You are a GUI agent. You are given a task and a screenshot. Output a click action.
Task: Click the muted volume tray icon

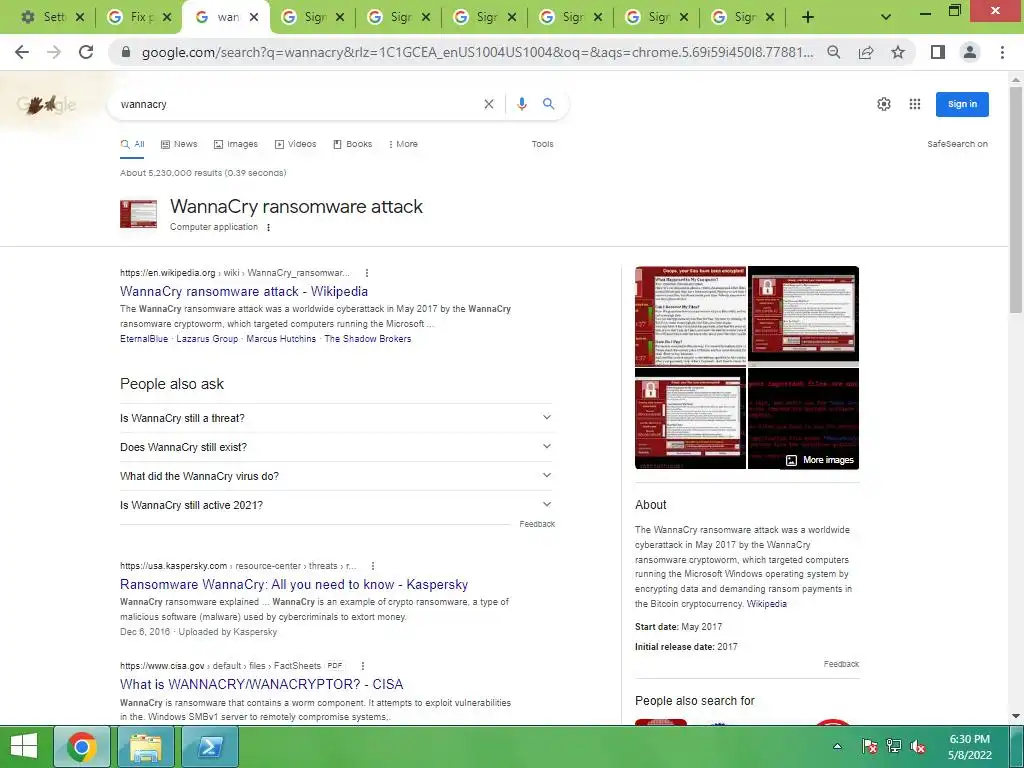click(x=917, y=746)
